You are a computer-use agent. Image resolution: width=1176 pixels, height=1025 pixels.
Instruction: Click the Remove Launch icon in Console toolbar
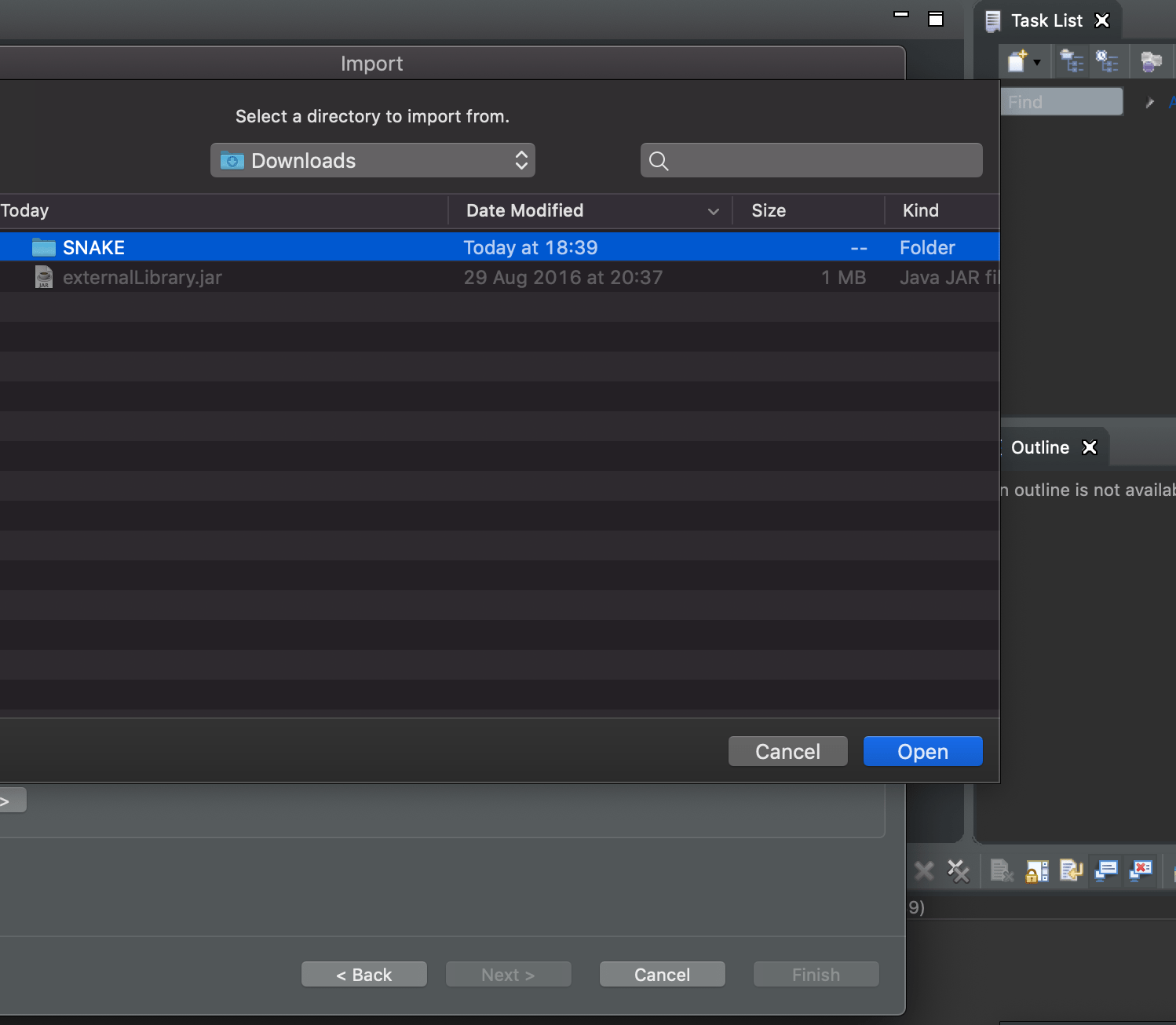pyautogui.click(x=924, y=871)
